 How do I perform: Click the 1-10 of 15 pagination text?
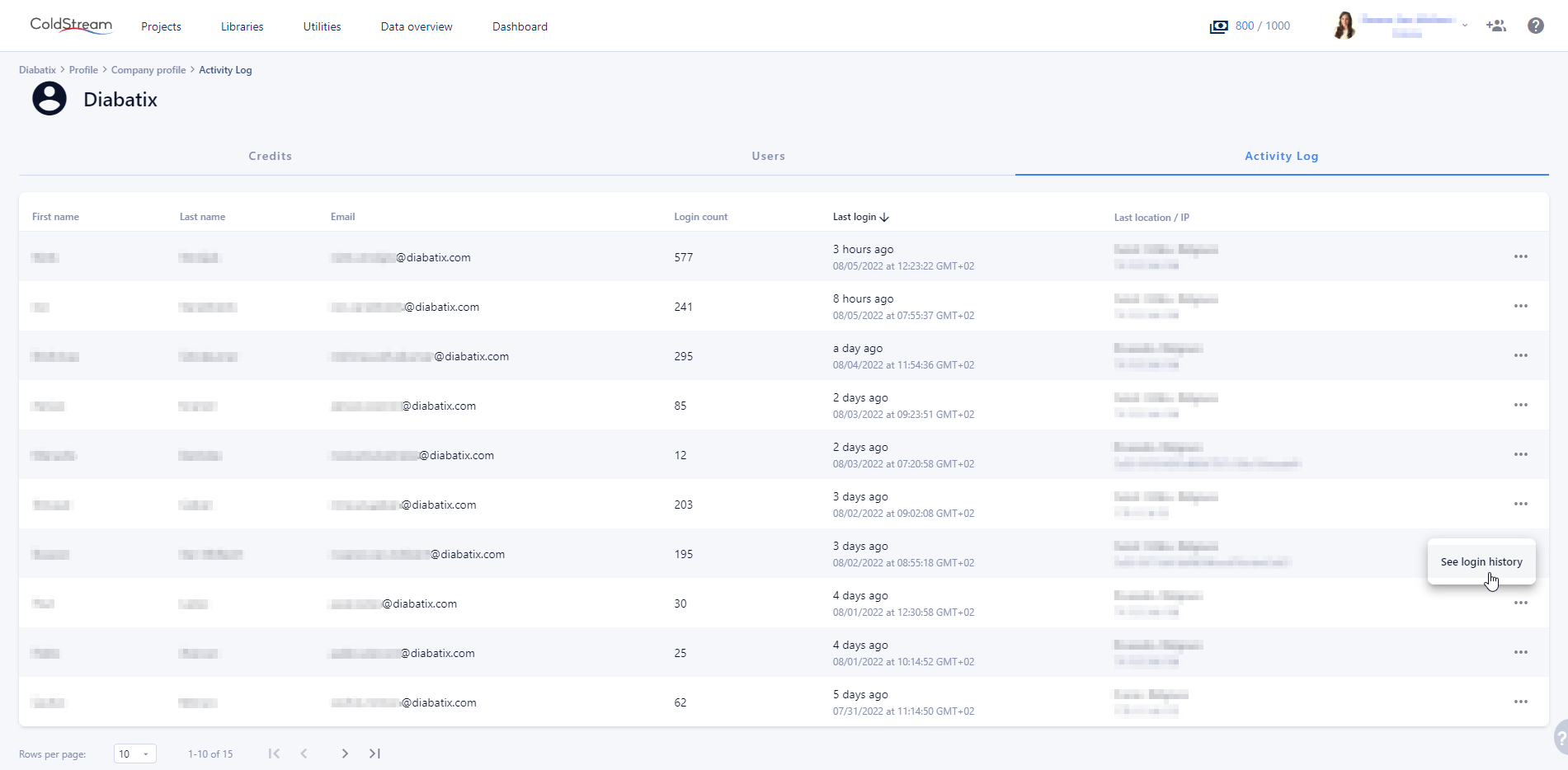210,754
